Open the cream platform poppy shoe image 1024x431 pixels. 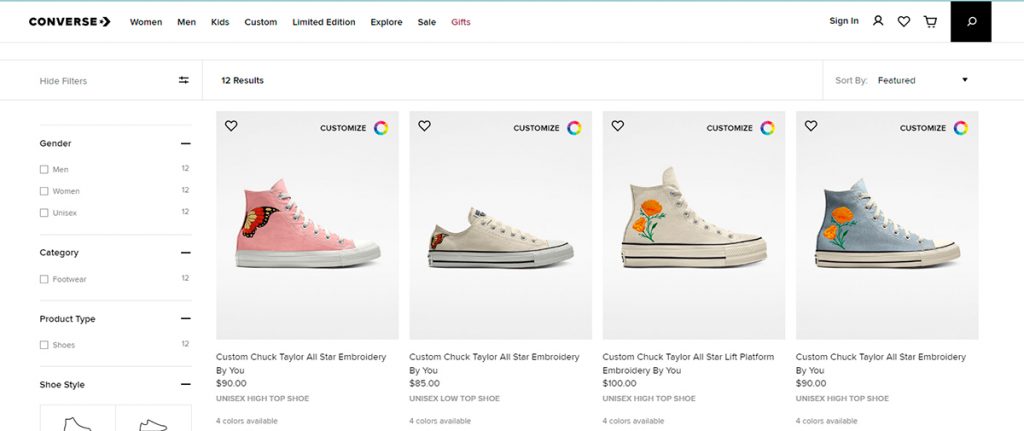pyautogui.click(x=694, y=225)
